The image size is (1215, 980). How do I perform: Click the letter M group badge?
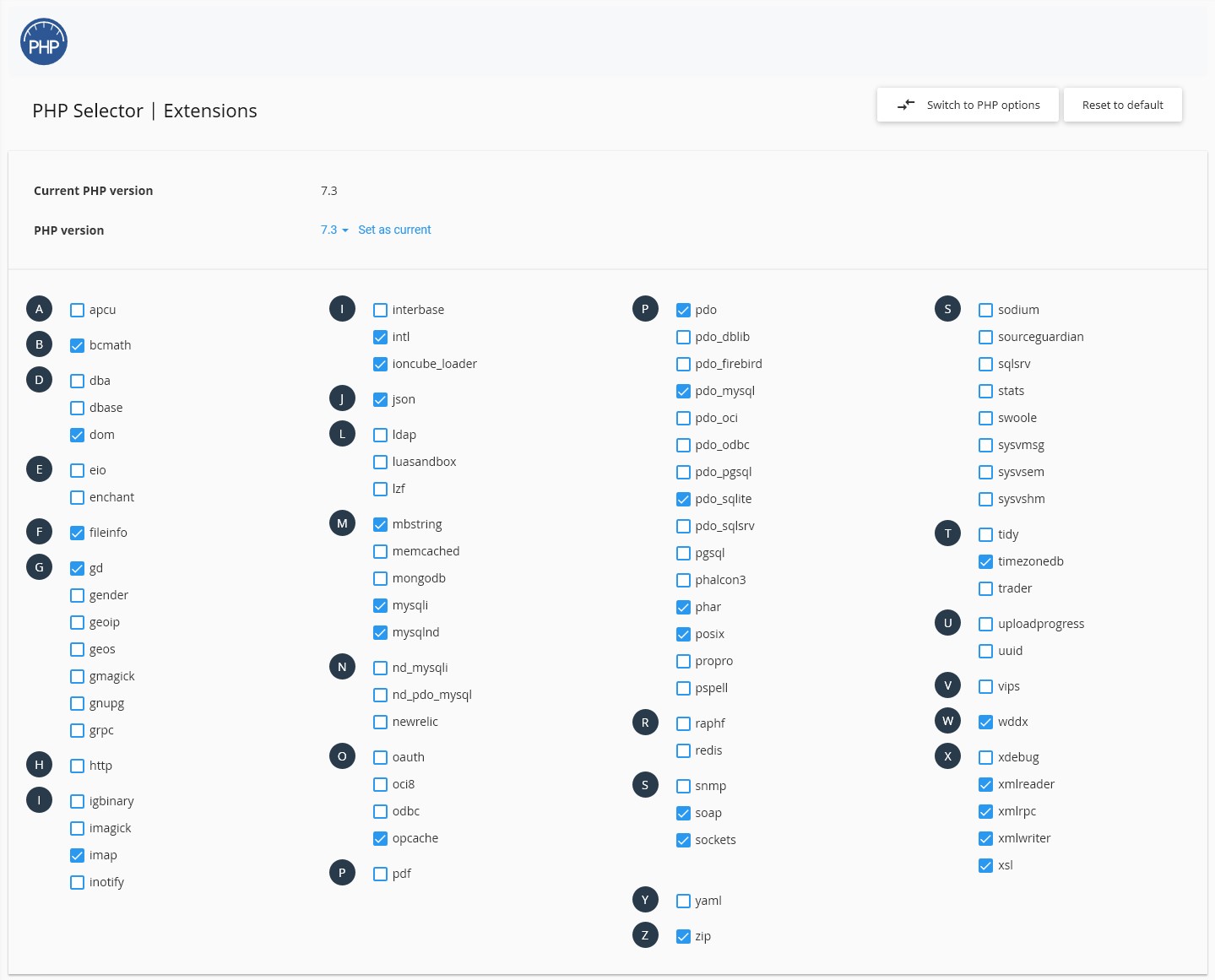[x=342, y=523]
